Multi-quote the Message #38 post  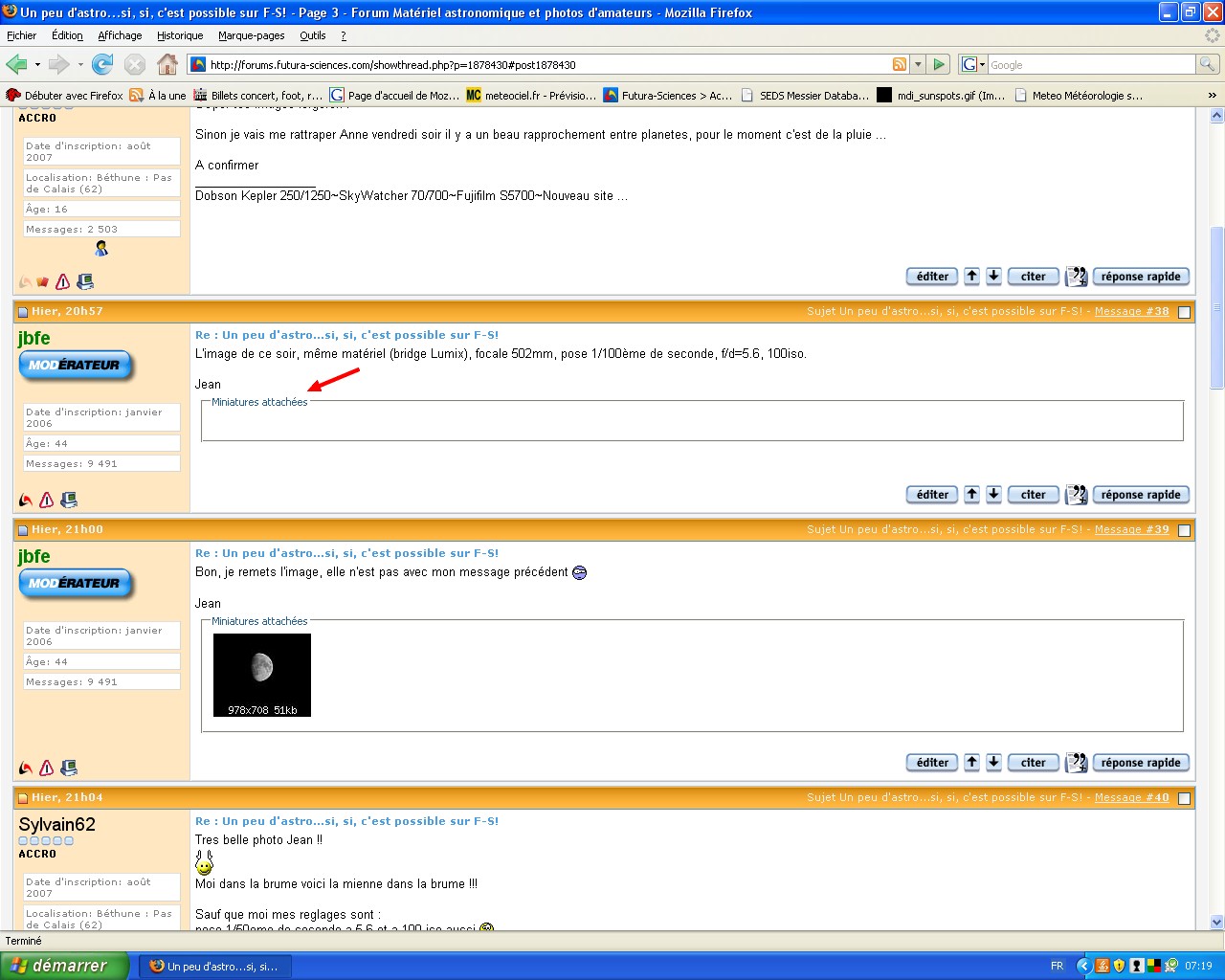pyautogui.click(x=1077, y=495)
